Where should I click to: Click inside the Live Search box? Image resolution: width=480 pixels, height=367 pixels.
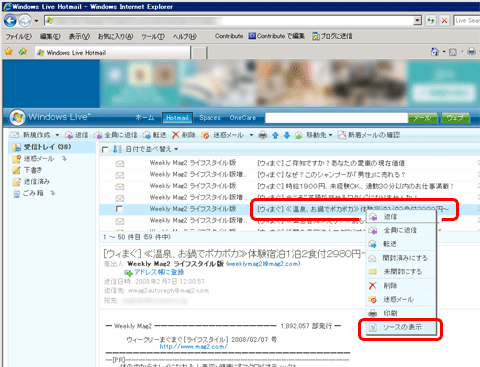(x=467, y=21)
